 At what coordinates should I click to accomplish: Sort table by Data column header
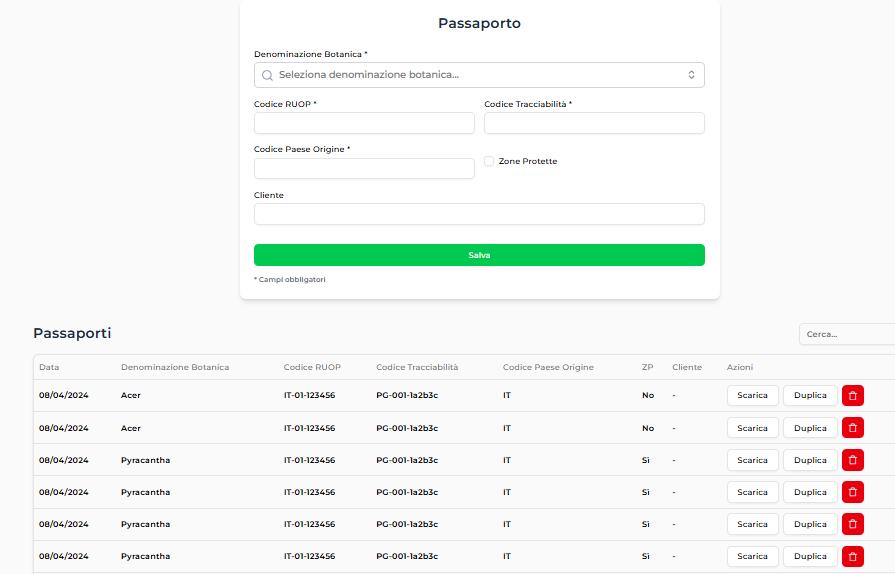[x=49, y=367]
